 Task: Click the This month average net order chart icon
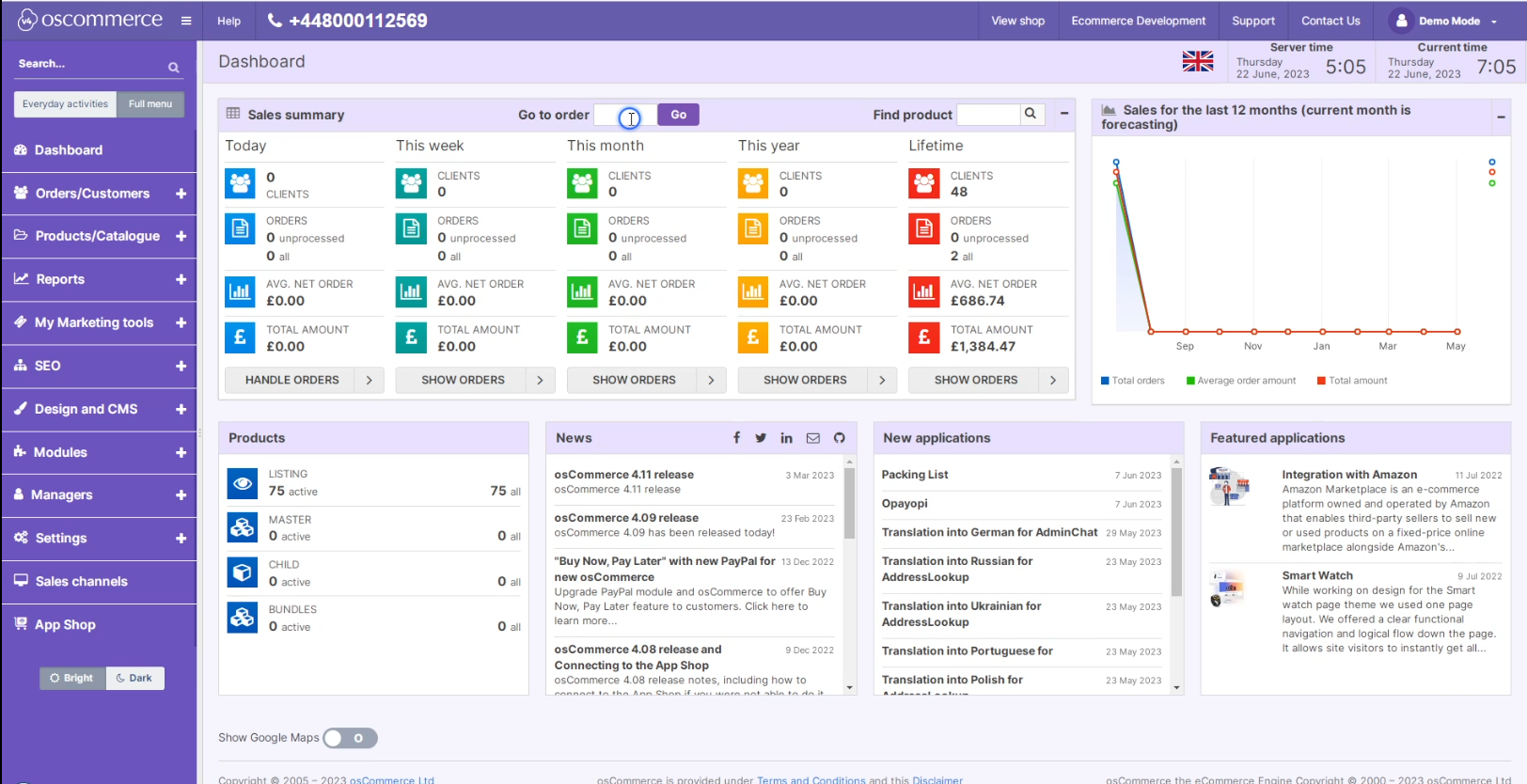(582, 291)
